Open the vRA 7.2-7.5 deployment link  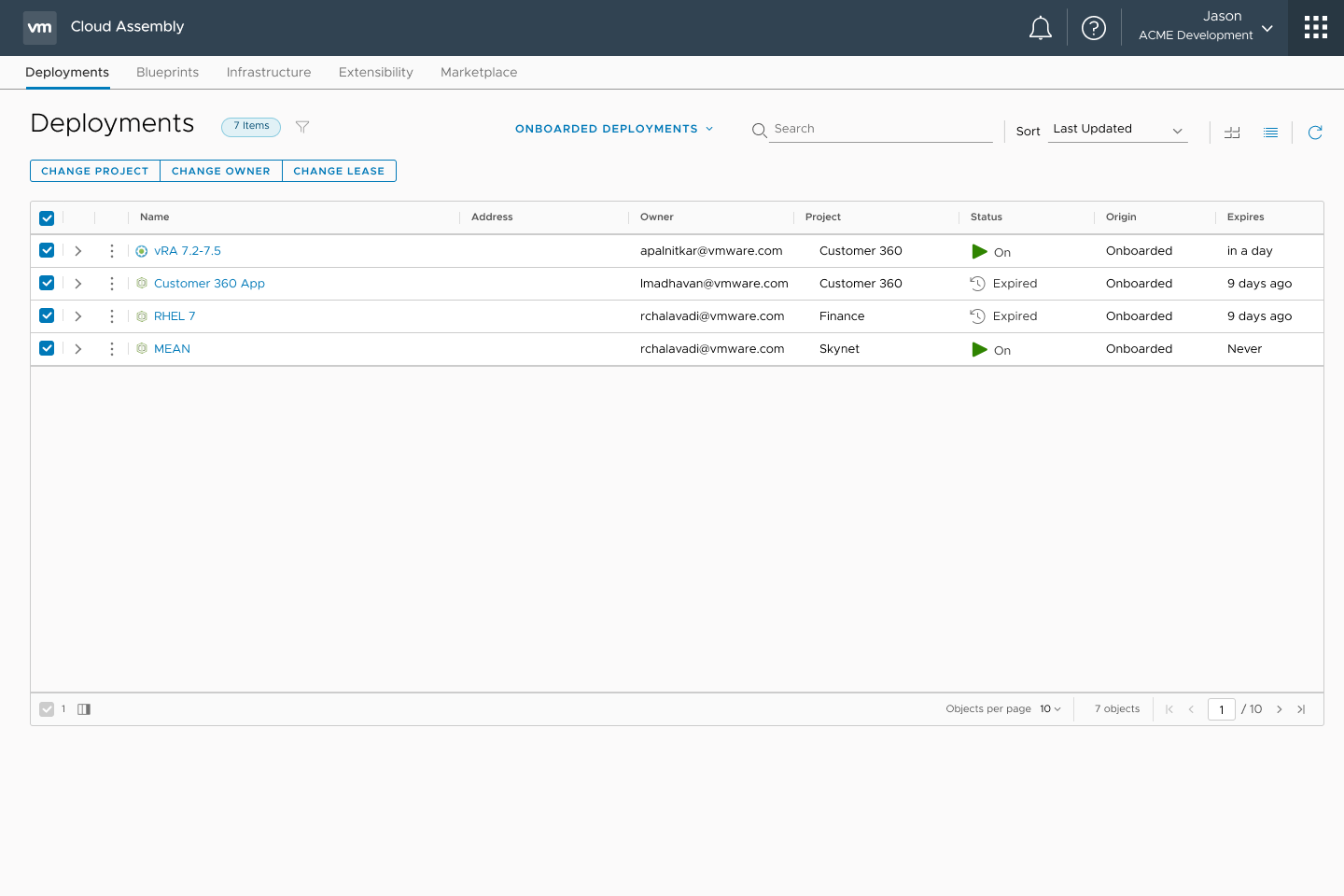click(188, 251)
